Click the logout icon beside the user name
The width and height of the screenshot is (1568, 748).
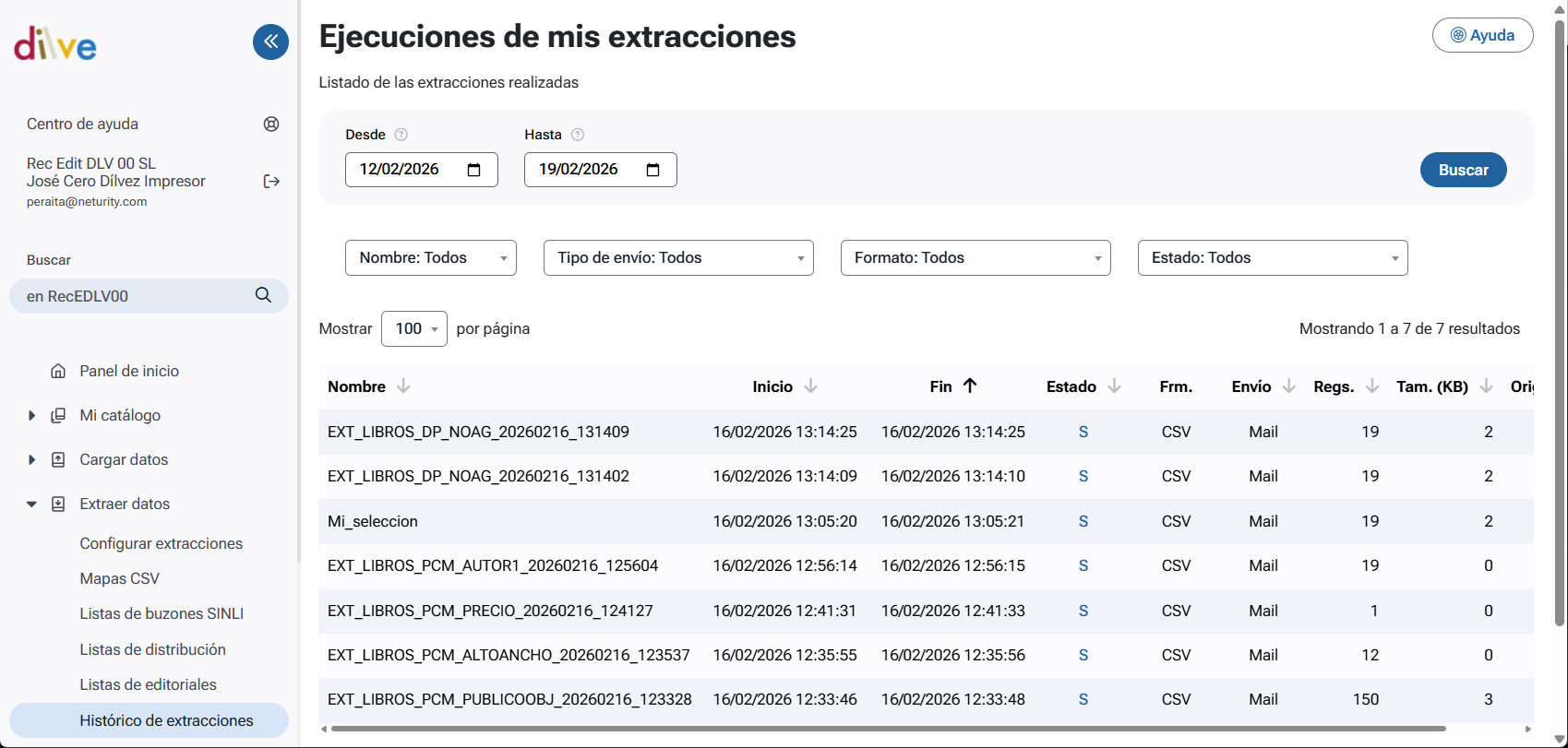pos(271,182)
